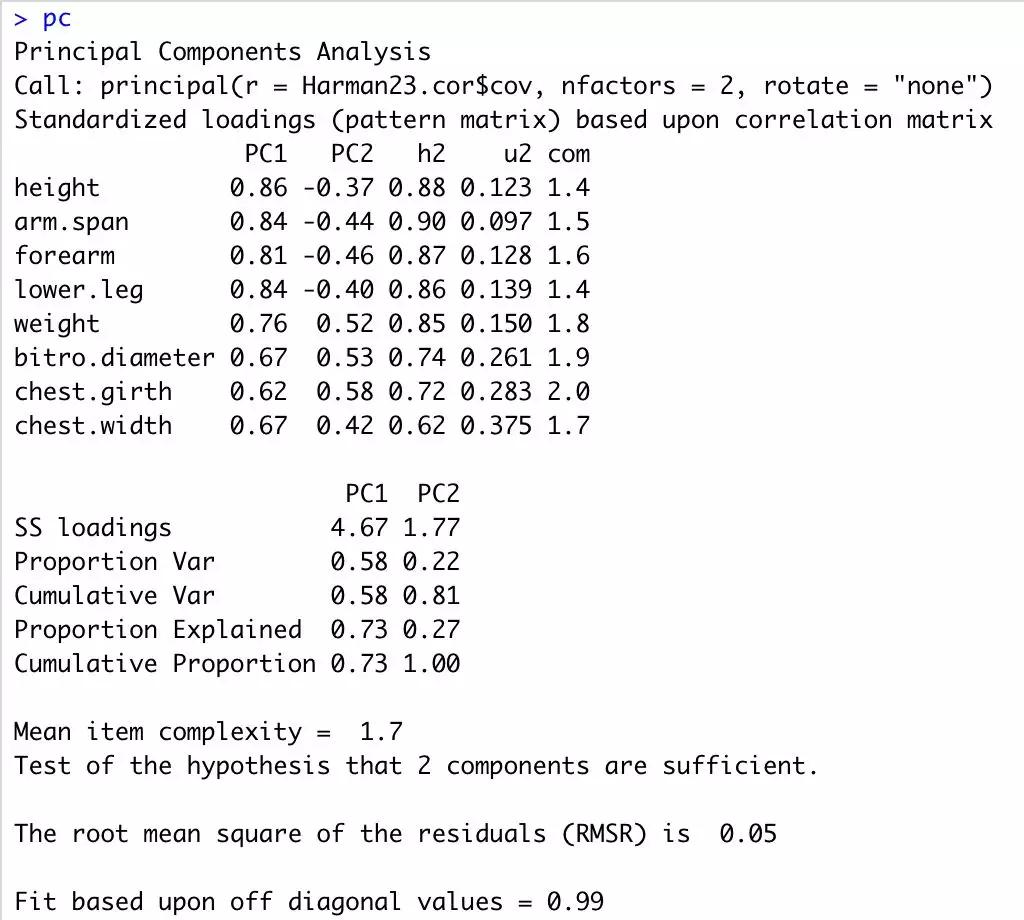Viewport: 1024px width, 920px height.
Task: Click the 'pc' command at the prompt
Action: click(x=56, y=19)
